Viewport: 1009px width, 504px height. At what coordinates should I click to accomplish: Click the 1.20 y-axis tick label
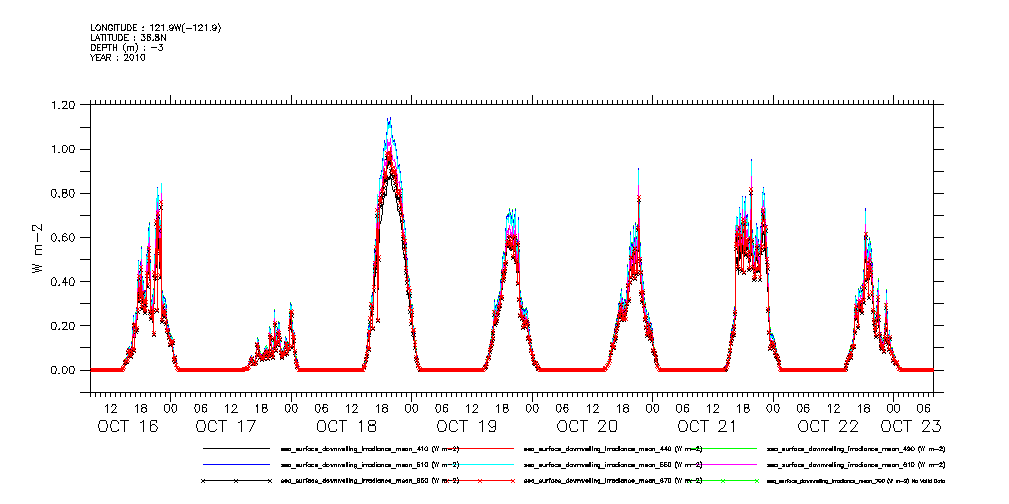point(62,105)
